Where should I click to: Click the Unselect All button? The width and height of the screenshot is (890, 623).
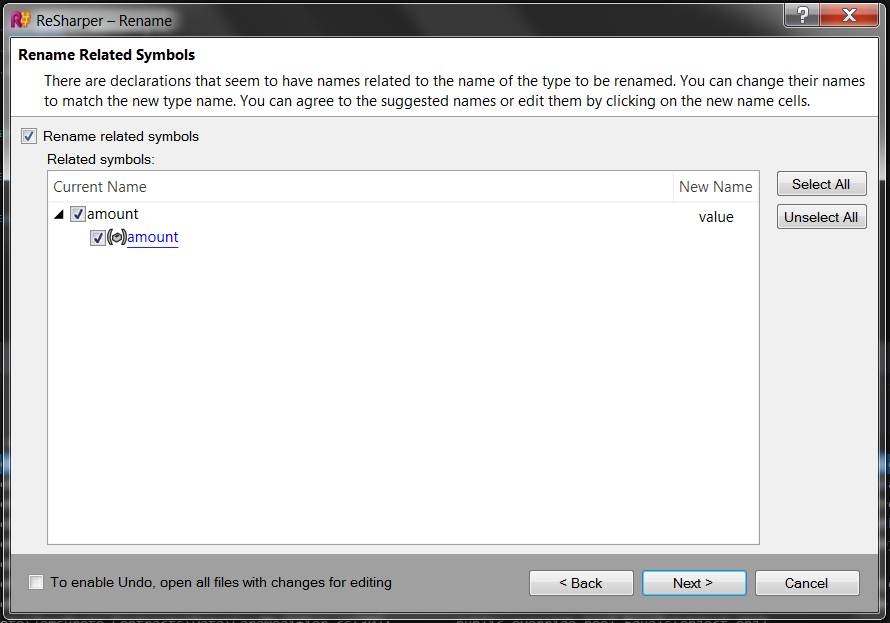point(821,217)
